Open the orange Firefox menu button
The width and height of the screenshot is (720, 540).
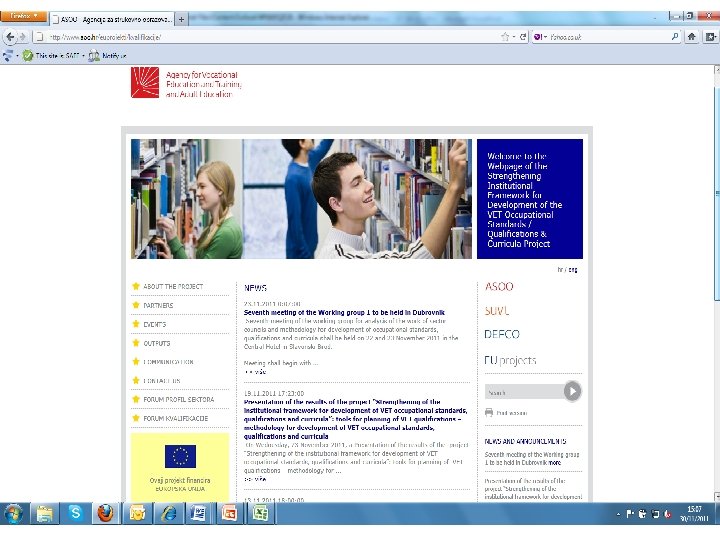24,16
